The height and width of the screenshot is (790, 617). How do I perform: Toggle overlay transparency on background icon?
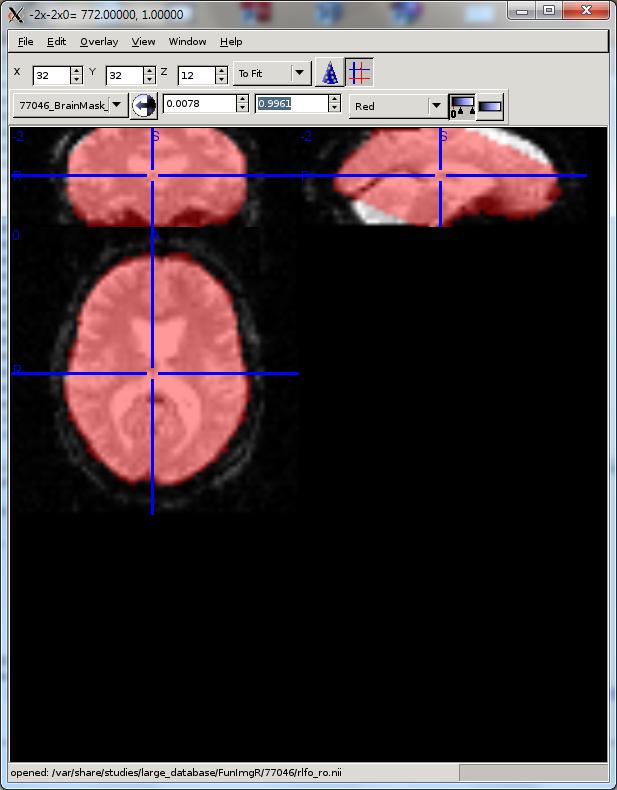[x=462, y=105]
